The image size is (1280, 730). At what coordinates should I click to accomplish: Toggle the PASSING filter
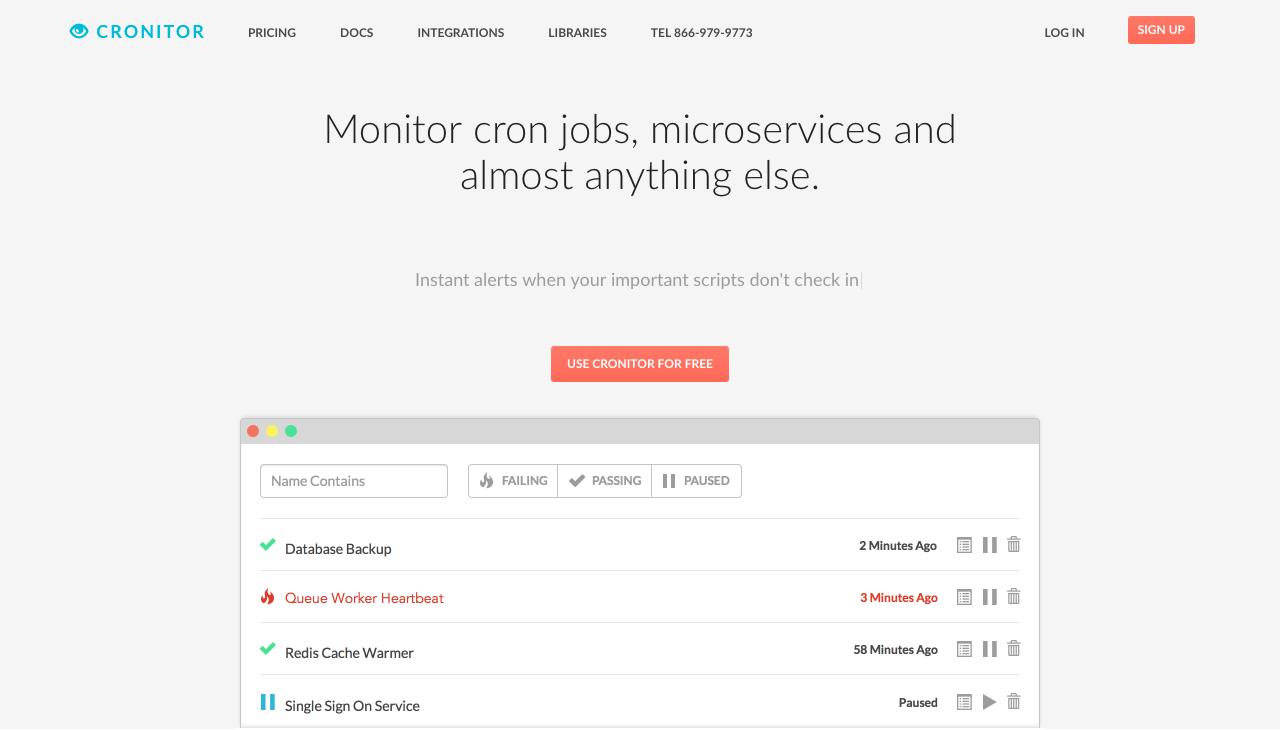[x=605, y=481]
